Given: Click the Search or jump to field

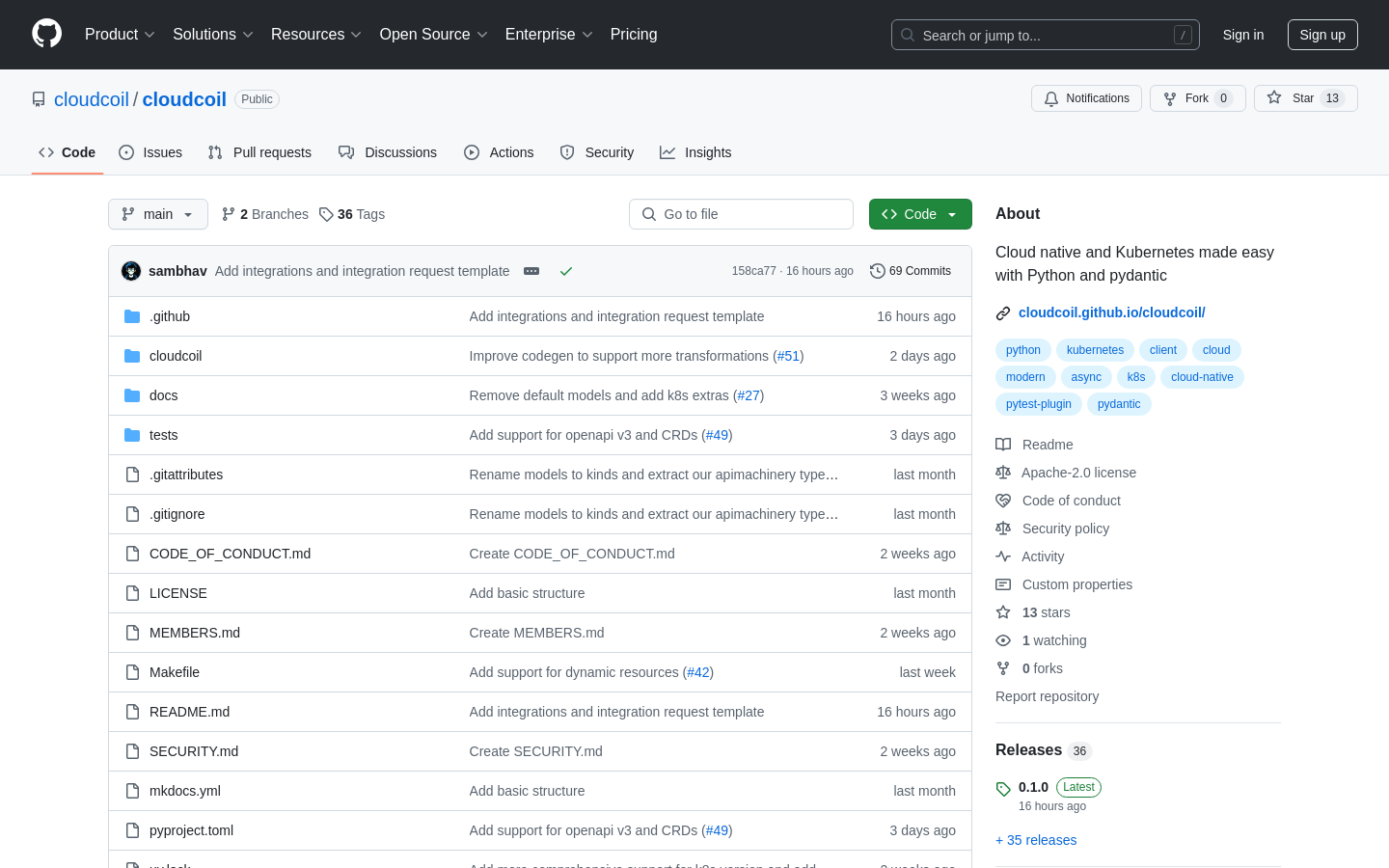Looking at the screenshot, I should click(x=1046, y=35).
